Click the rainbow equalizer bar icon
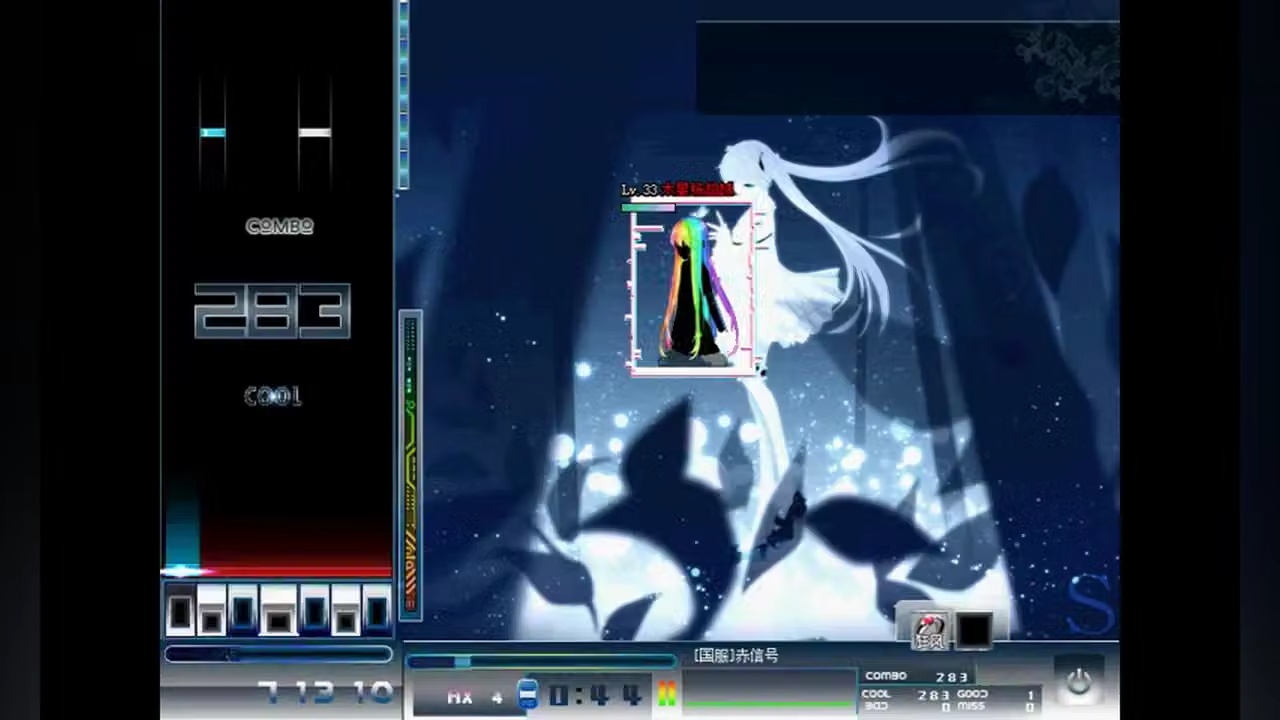The image size is (1280, 720). pos(666,693)
